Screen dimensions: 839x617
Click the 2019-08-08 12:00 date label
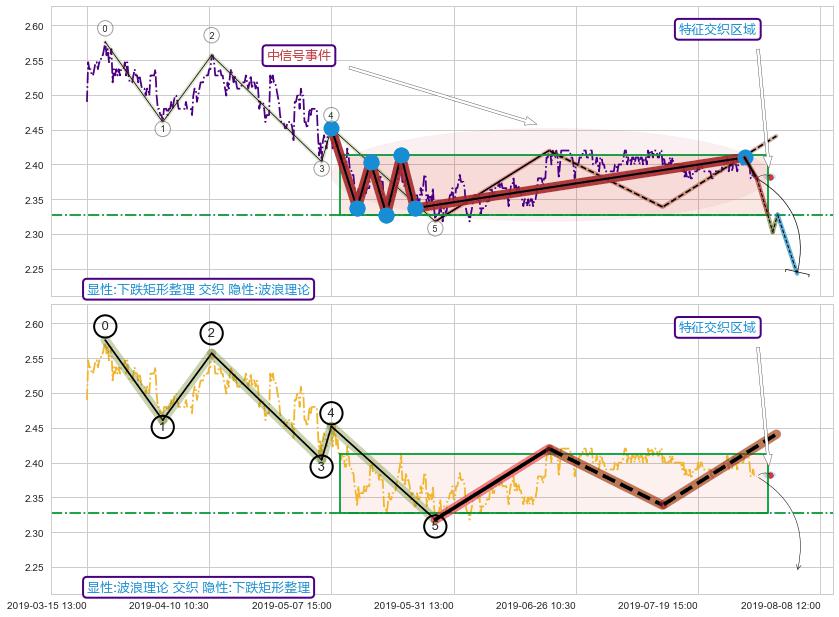click(780, 605)
